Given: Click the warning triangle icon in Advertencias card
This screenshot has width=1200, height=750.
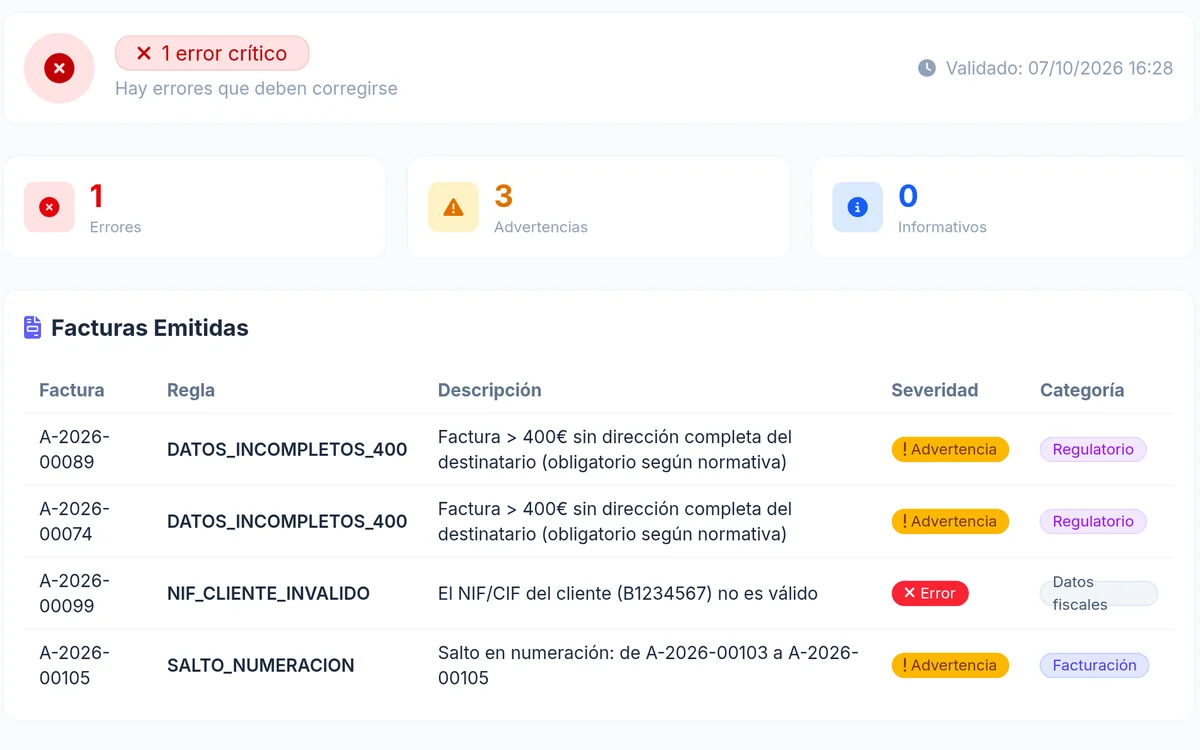Looking at the screenshot, I should [453, 207].
